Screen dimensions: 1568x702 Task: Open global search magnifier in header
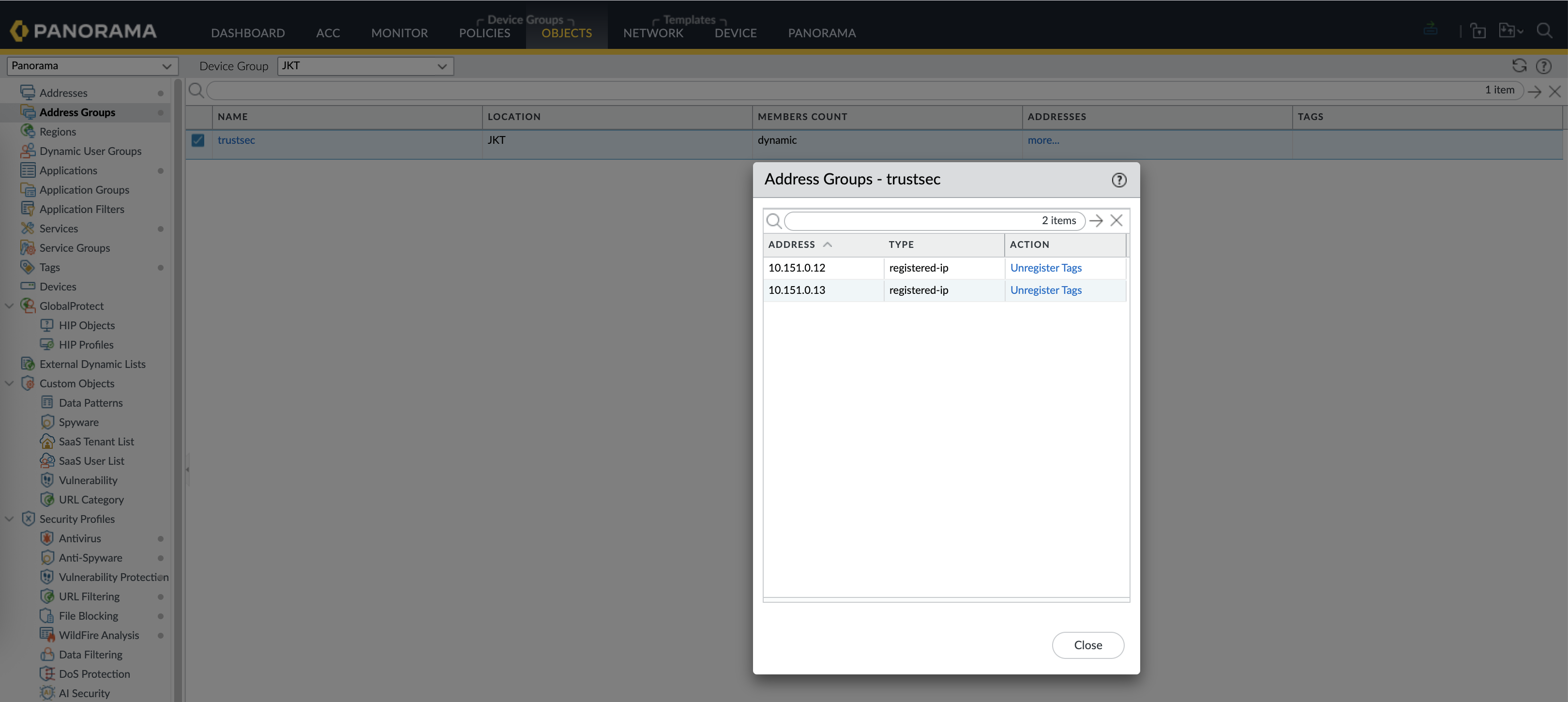1544,31
